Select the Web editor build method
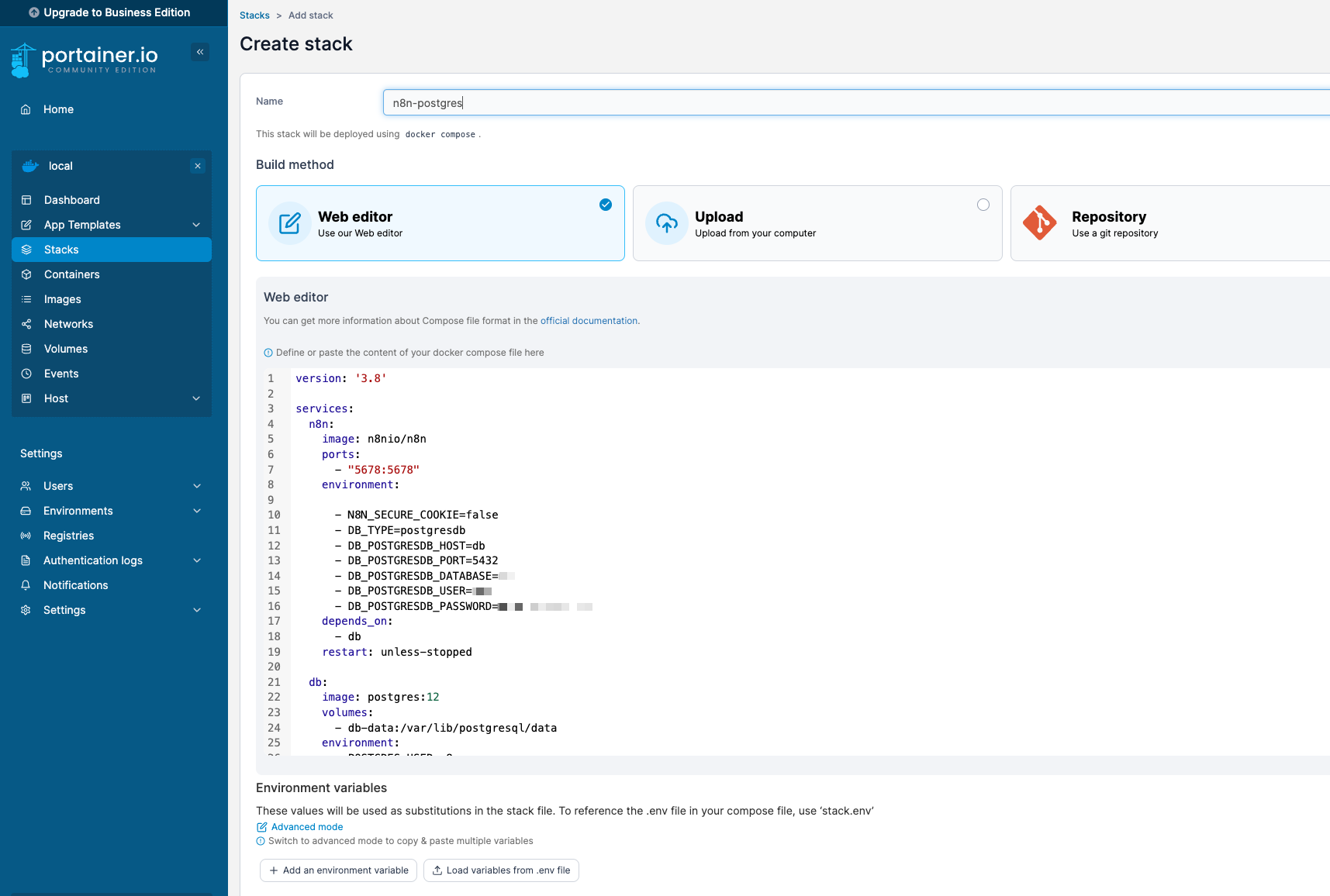 click(x=440, y=223)
